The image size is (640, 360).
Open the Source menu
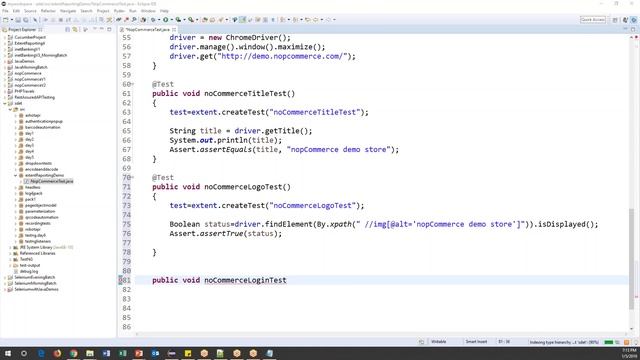30,11
